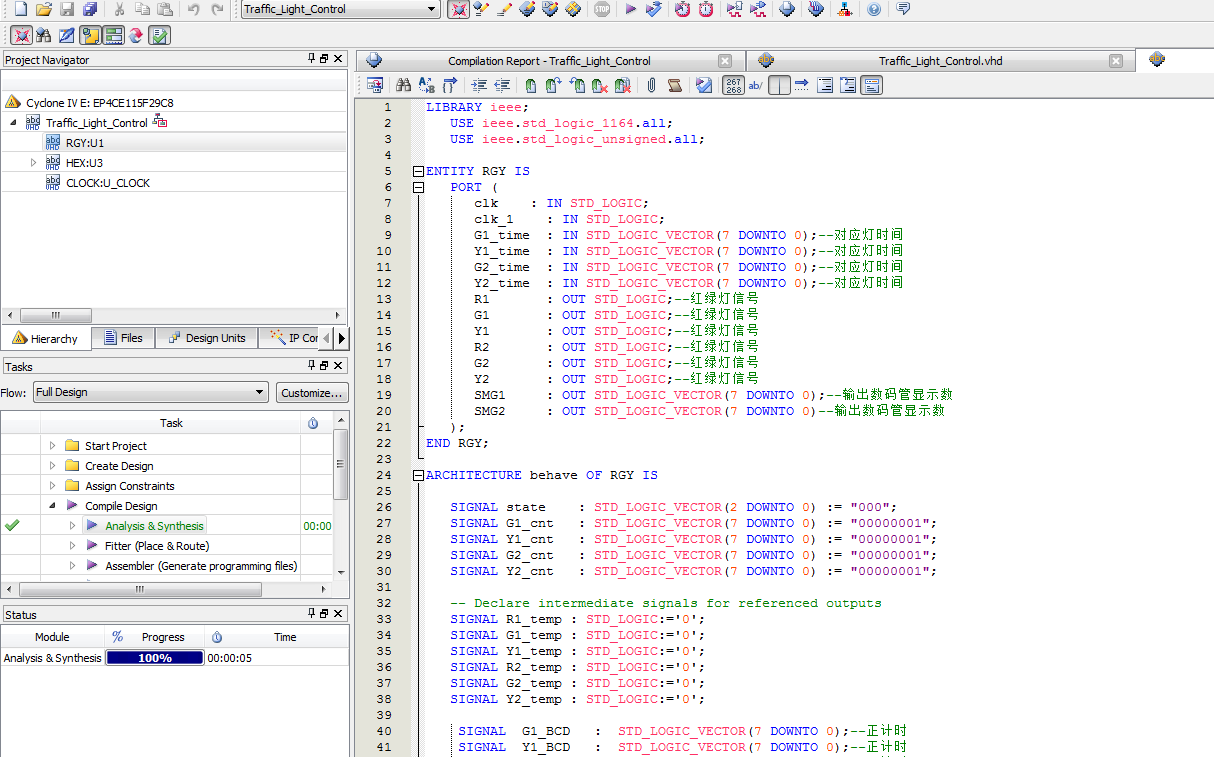The height and width of the screenshot is (757, 1214).
Task: Switch to the Files tab
Action: pos(123,338)
